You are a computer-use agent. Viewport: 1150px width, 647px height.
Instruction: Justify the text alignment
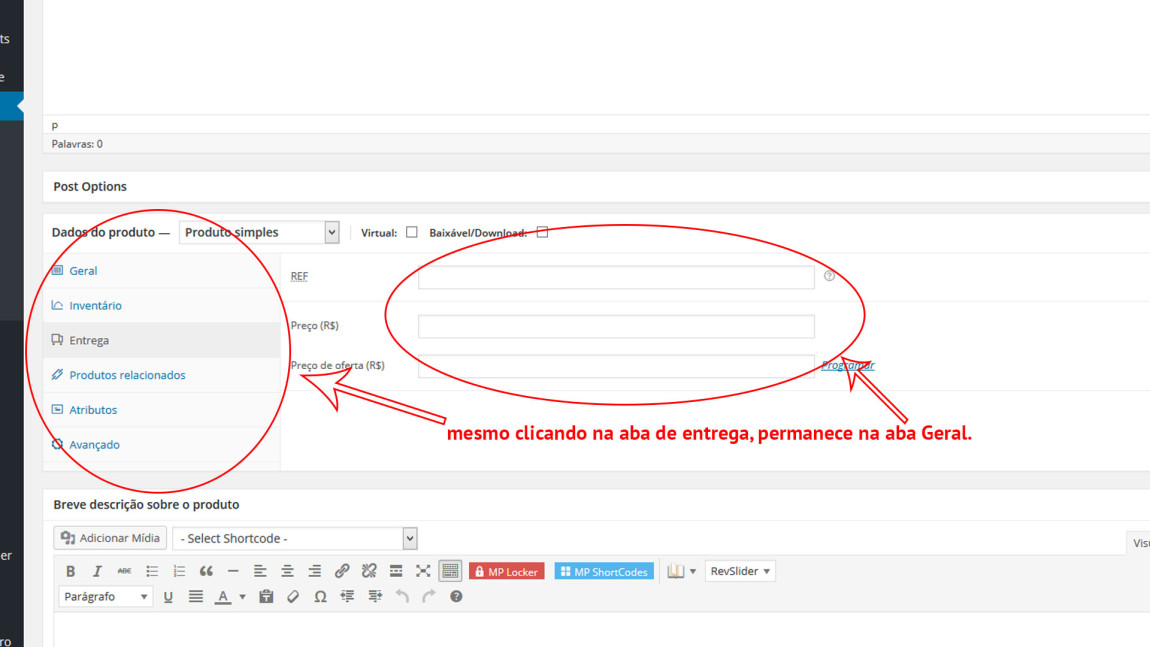coord(195,597)
